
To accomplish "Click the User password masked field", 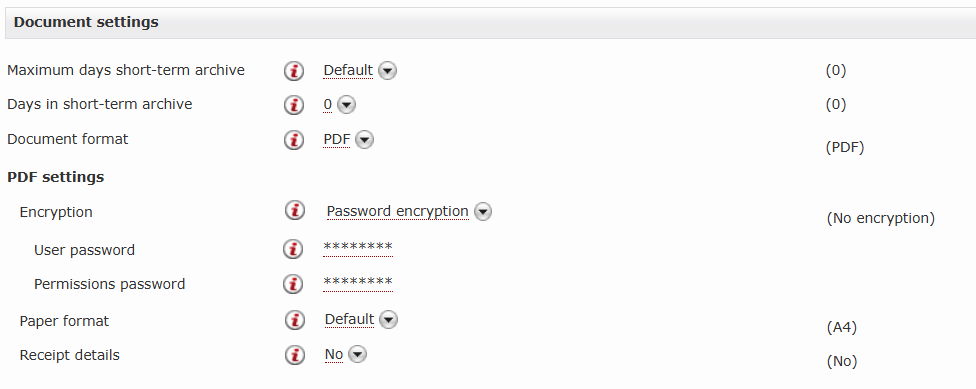I will pos(358,248).
